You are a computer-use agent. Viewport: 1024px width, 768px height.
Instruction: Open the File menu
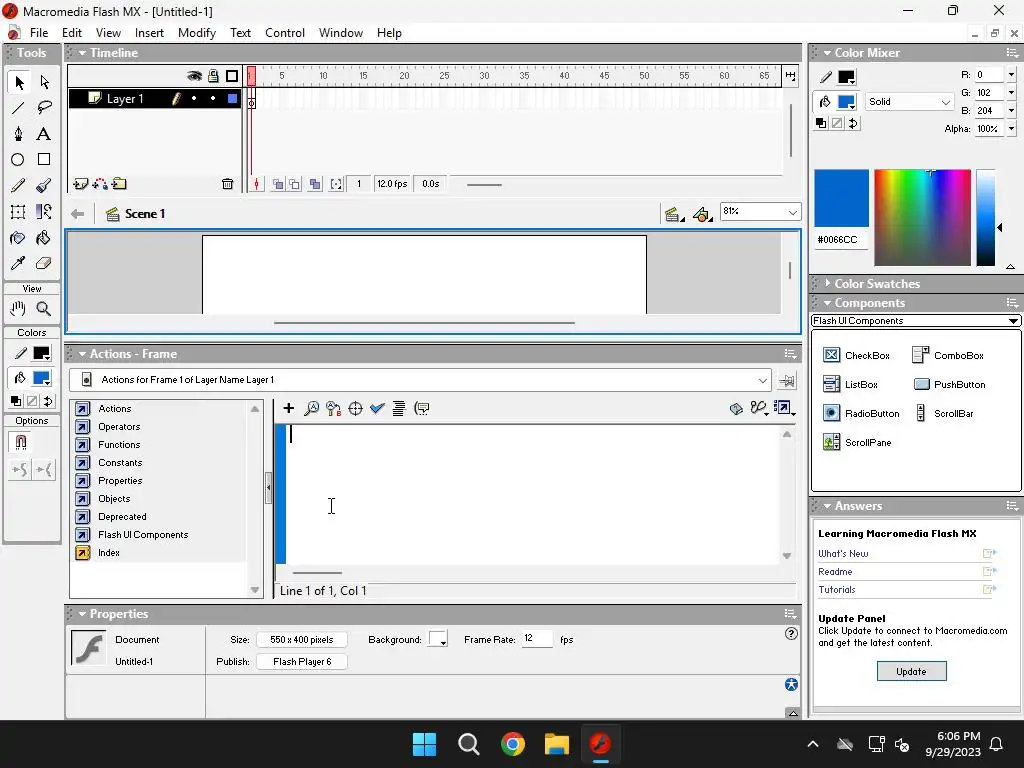[39, 33]
